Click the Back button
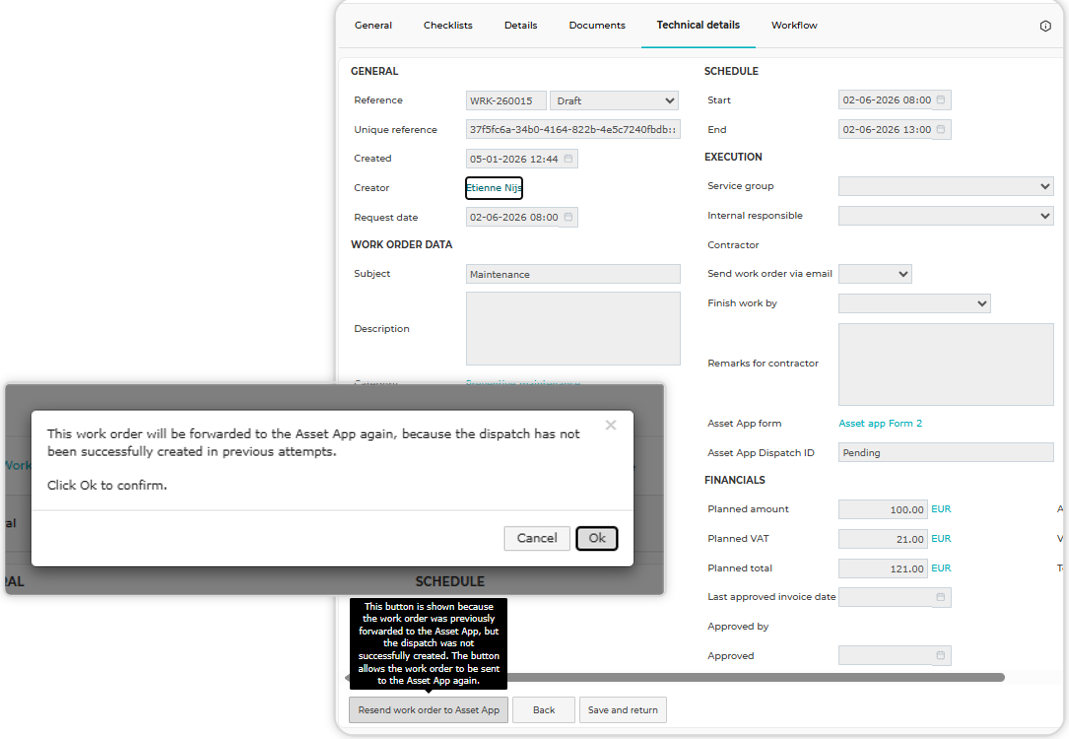 544,710
